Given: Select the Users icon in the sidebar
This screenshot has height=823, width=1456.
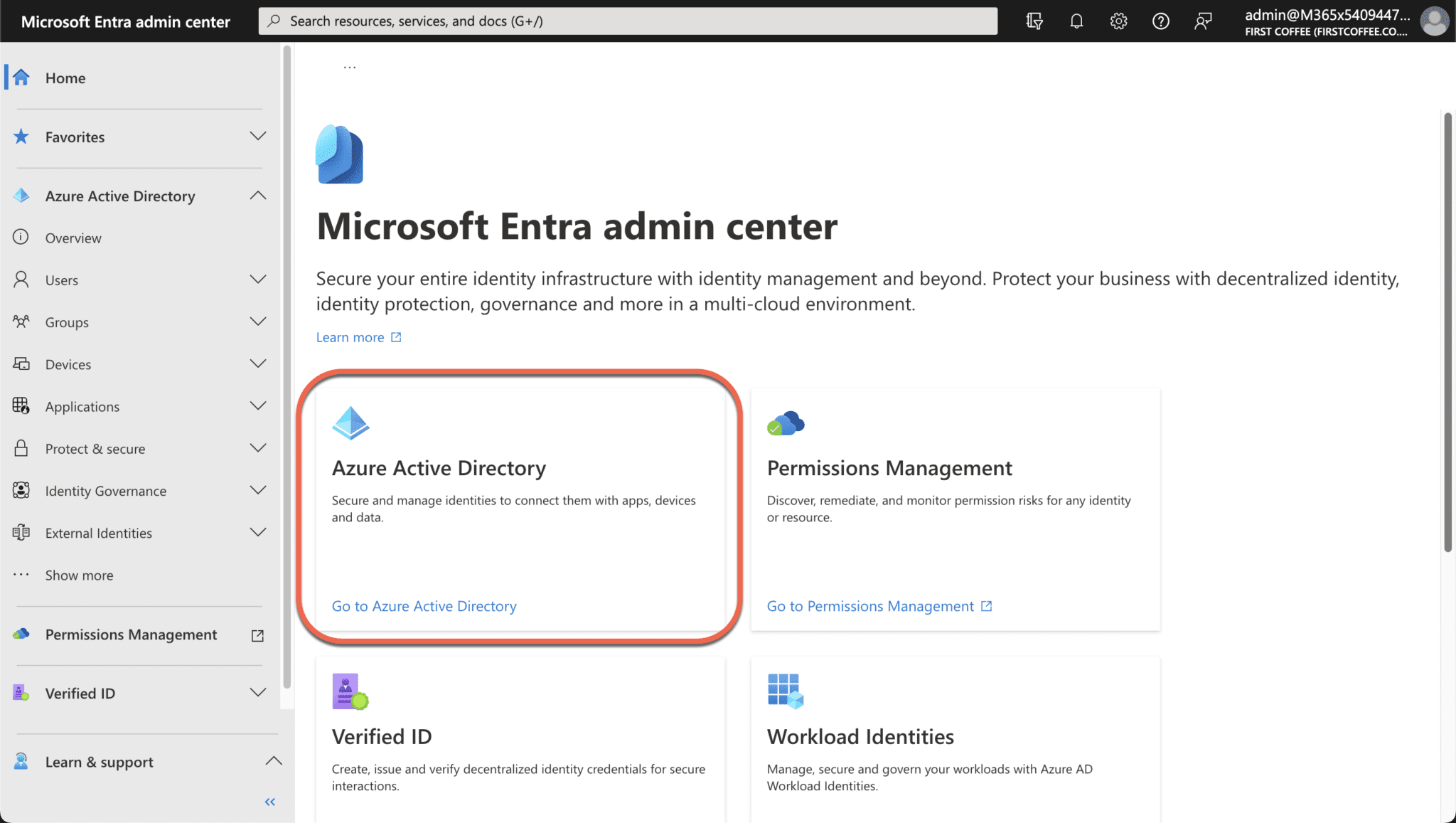Looking at the screenshot, I should 21,280.
